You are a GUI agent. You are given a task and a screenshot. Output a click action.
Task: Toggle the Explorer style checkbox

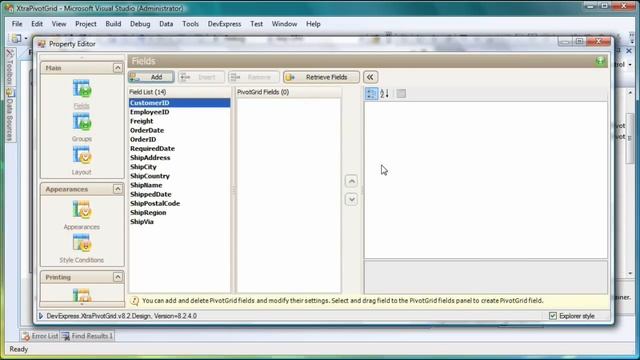553,316
